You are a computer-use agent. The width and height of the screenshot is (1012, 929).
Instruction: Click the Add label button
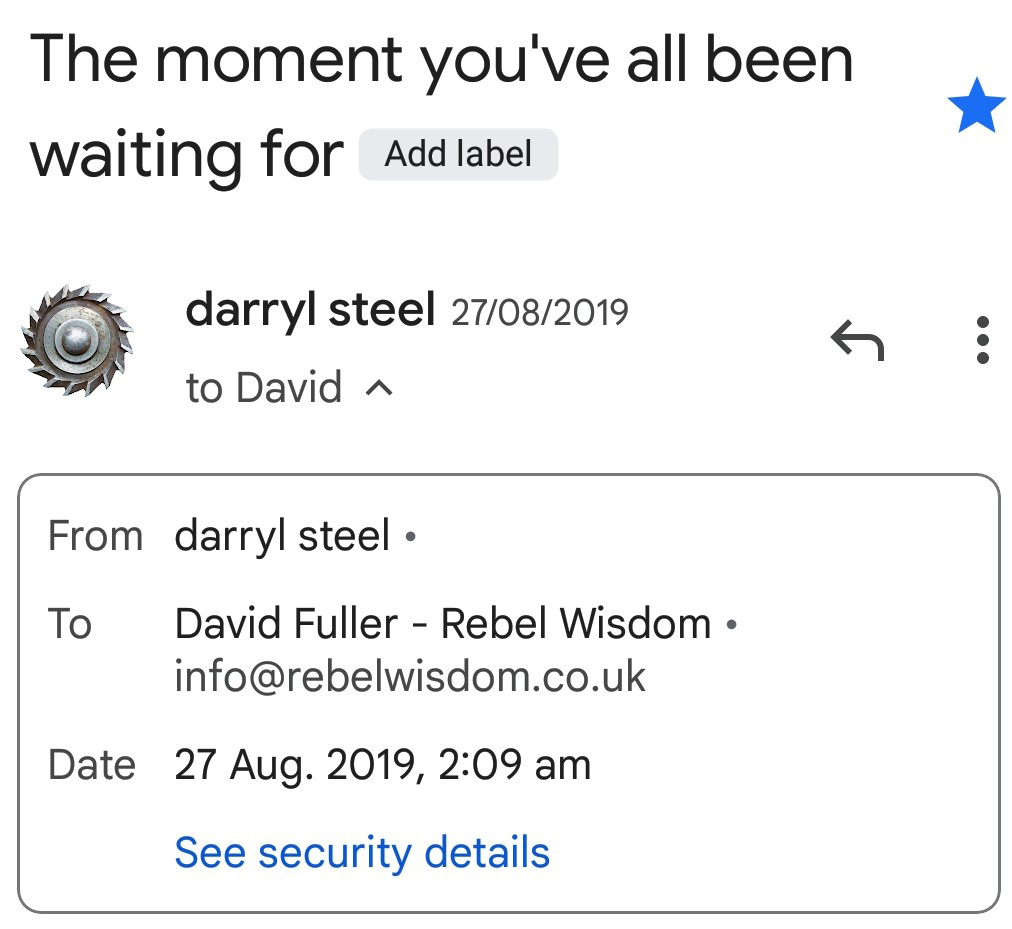click(x=458, y=155)
